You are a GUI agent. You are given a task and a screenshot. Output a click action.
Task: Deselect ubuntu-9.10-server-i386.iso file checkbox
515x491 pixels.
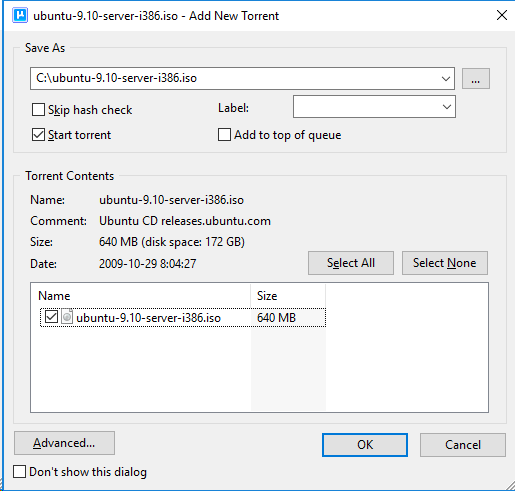(51, 317)
